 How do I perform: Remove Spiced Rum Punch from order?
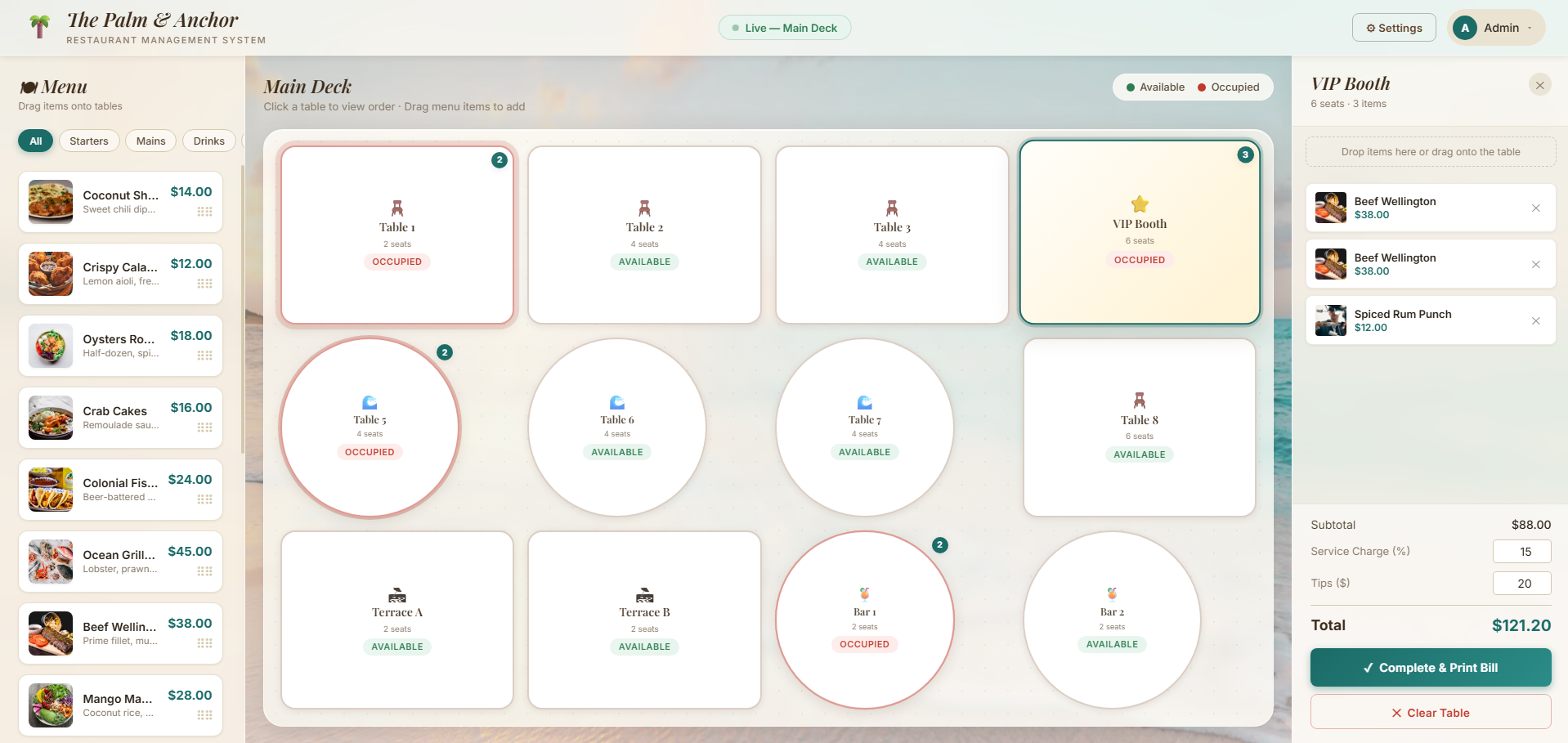point(1535,320)
